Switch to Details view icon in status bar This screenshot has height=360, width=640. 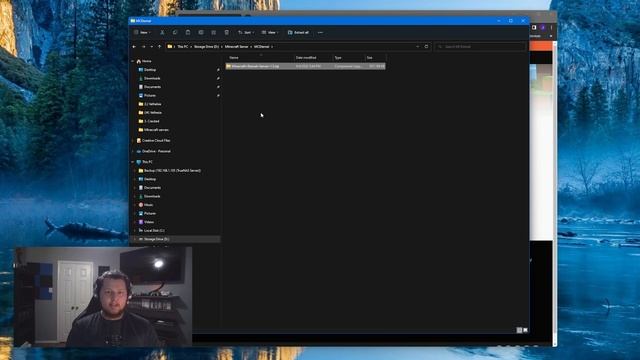[519, 330]
